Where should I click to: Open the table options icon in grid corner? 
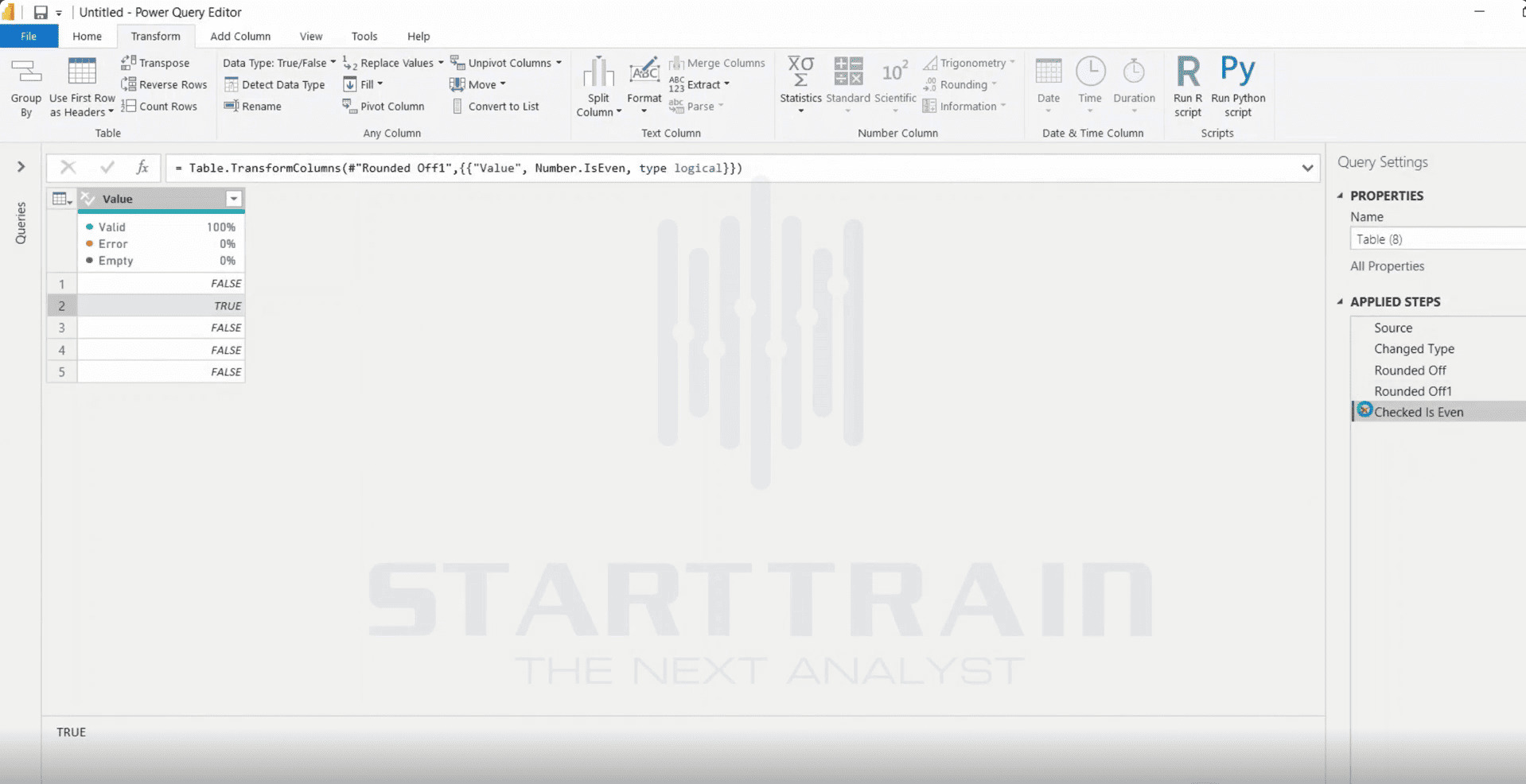(62, 199)
